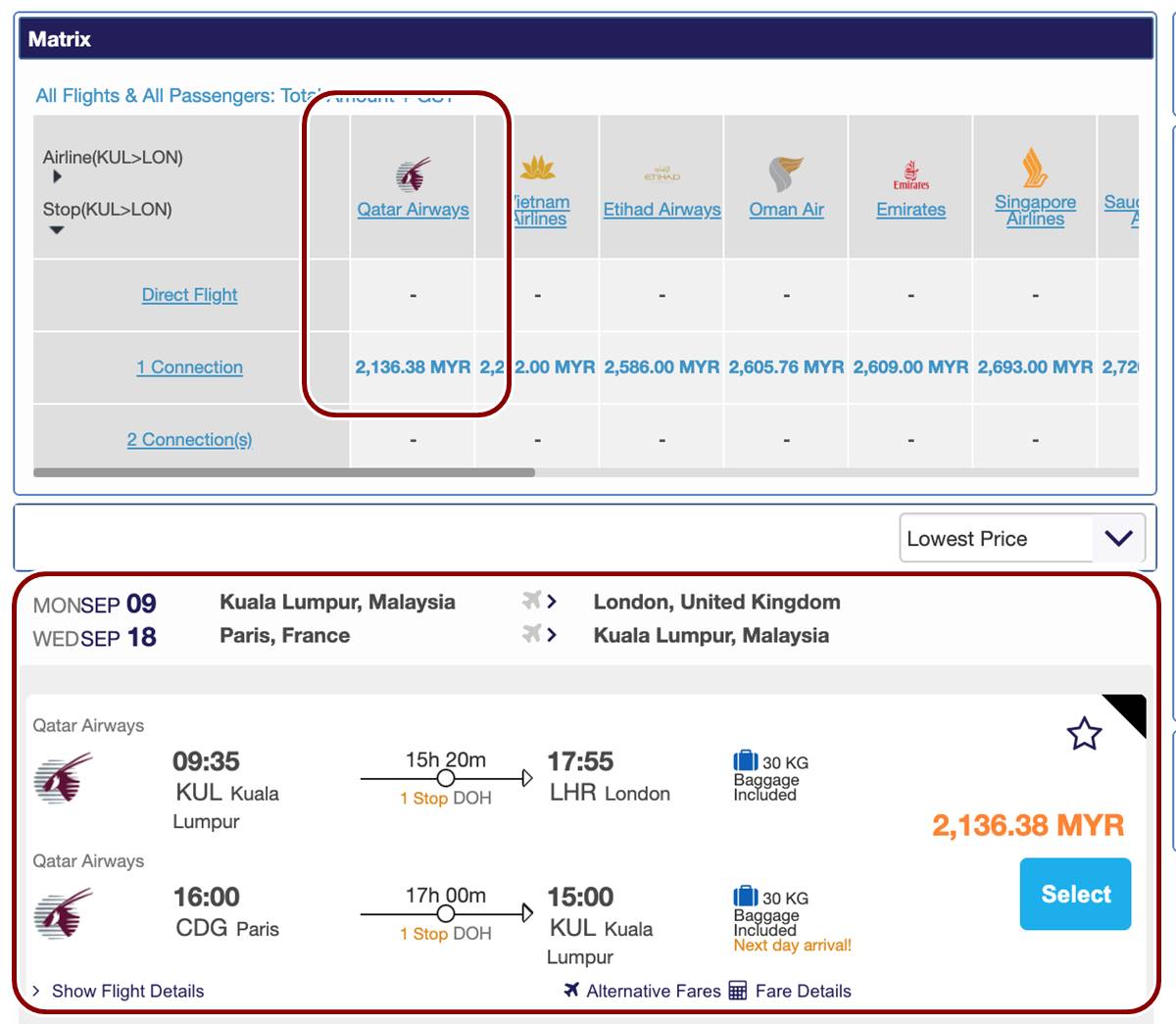Click the 1 Stop DOH label on return flight
The image size is (1176, 1024).
tap(446, 934)
